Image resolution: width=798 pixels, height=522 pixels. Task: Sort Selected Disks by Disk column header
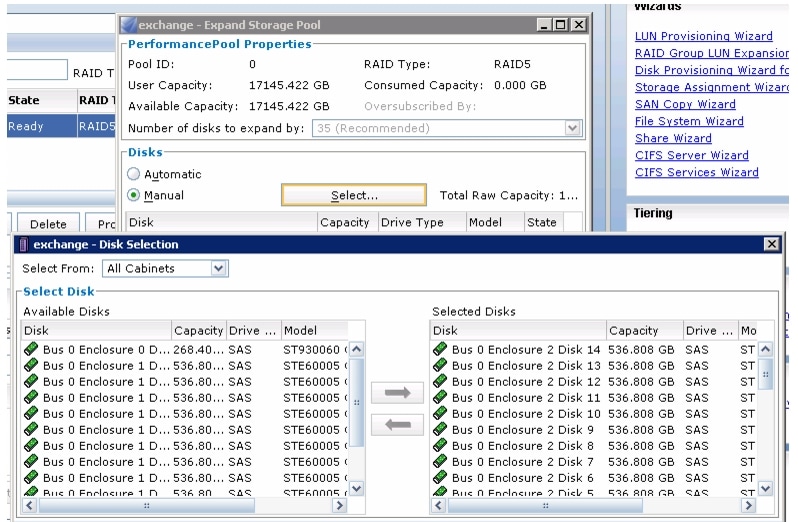(x=518, y=331)
